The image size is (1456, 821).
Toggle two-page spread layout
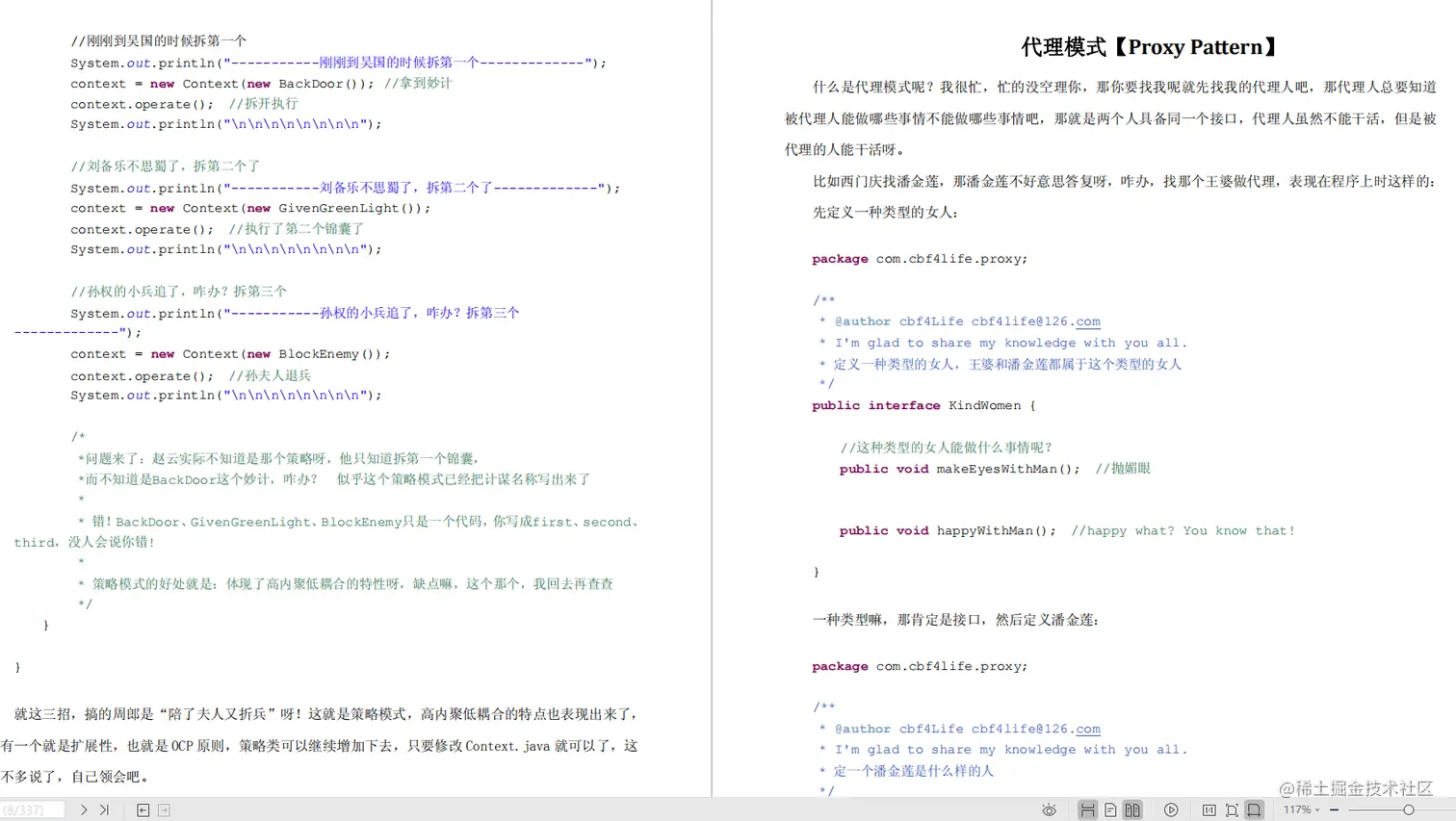[x=1131, y=809]
